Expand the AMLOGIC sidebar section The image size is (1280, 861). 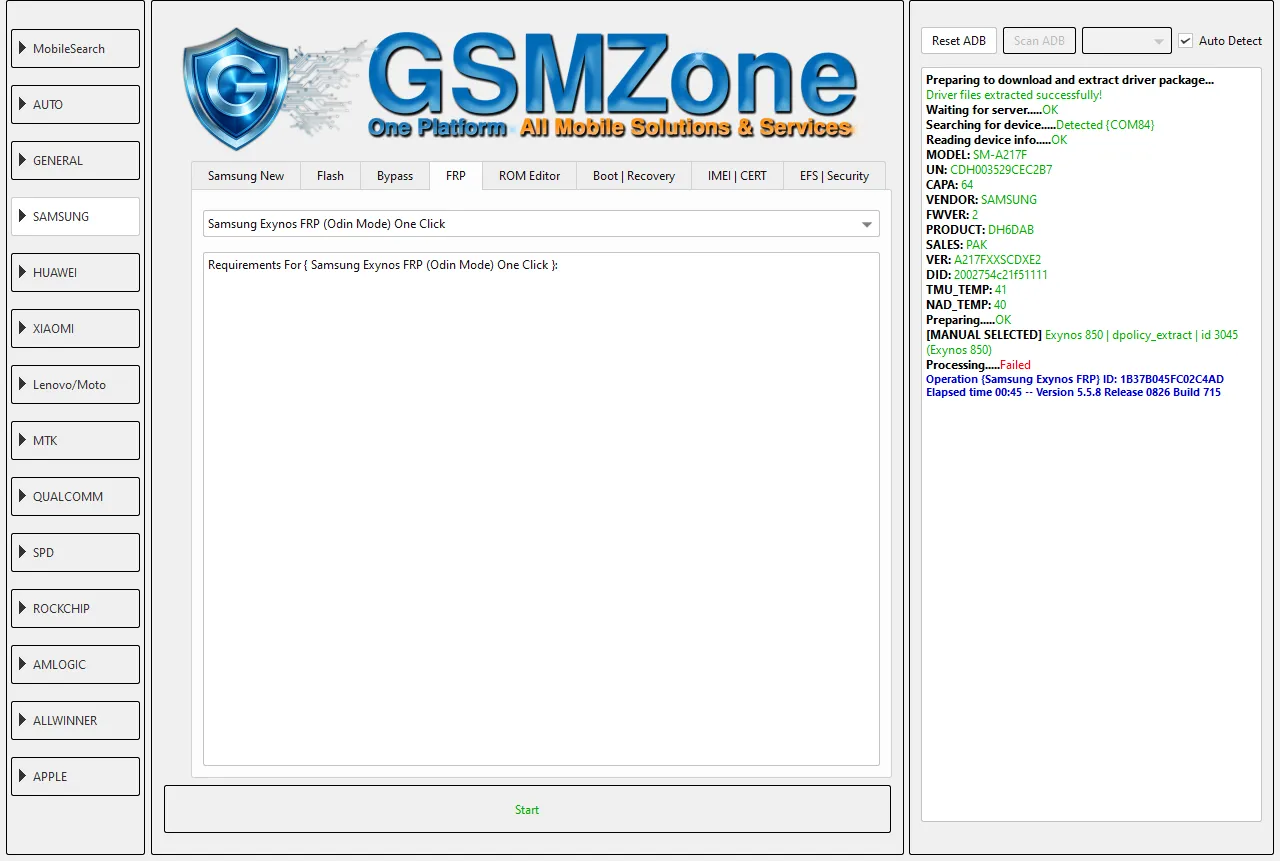tap(76, 664)
